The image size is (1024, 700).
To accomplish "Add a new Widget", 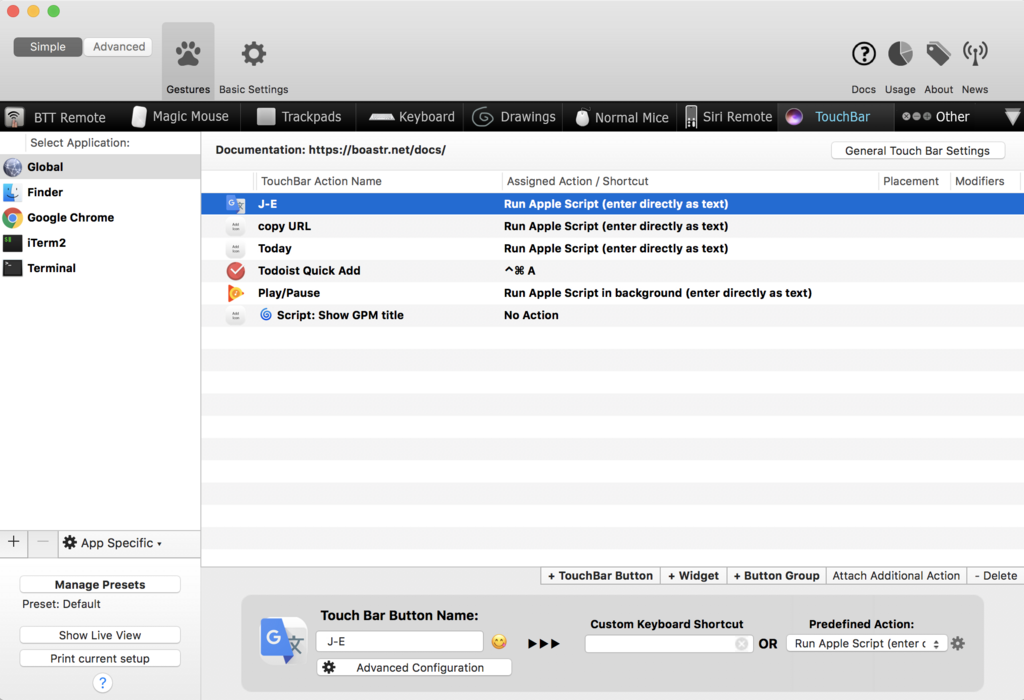I will (693, 576).
